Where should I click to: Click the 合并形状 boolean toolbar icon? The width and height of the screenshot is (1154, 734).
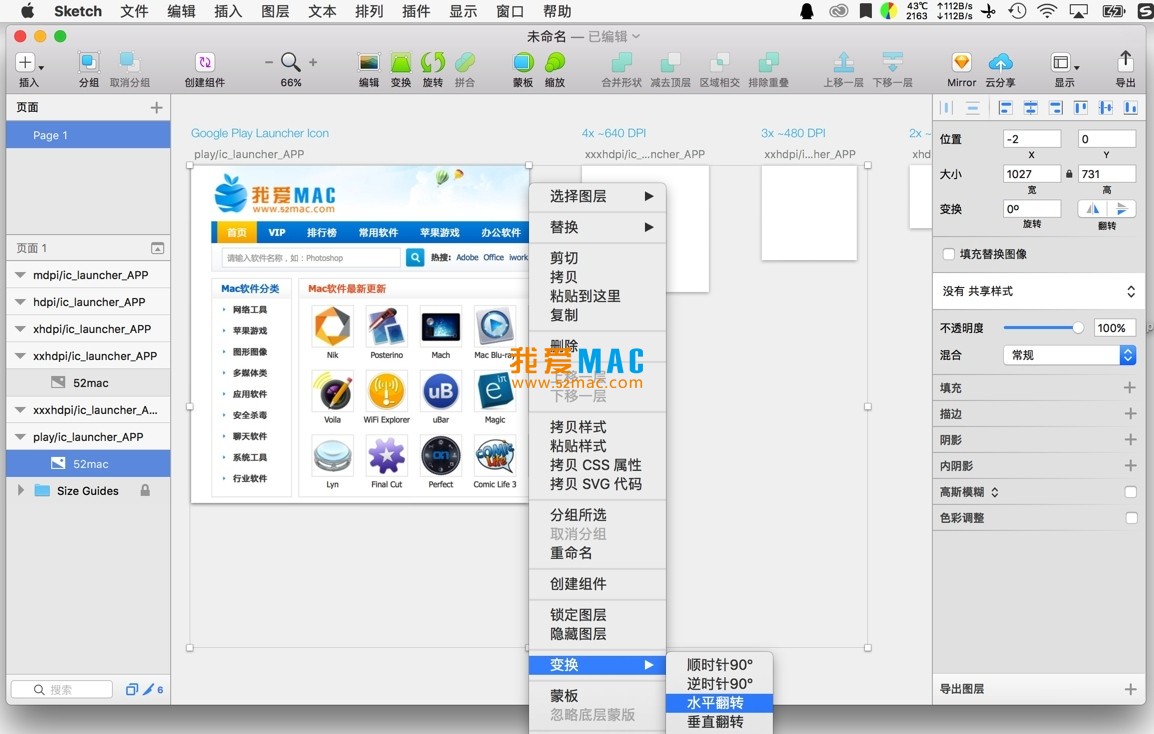tap(621, 63)
